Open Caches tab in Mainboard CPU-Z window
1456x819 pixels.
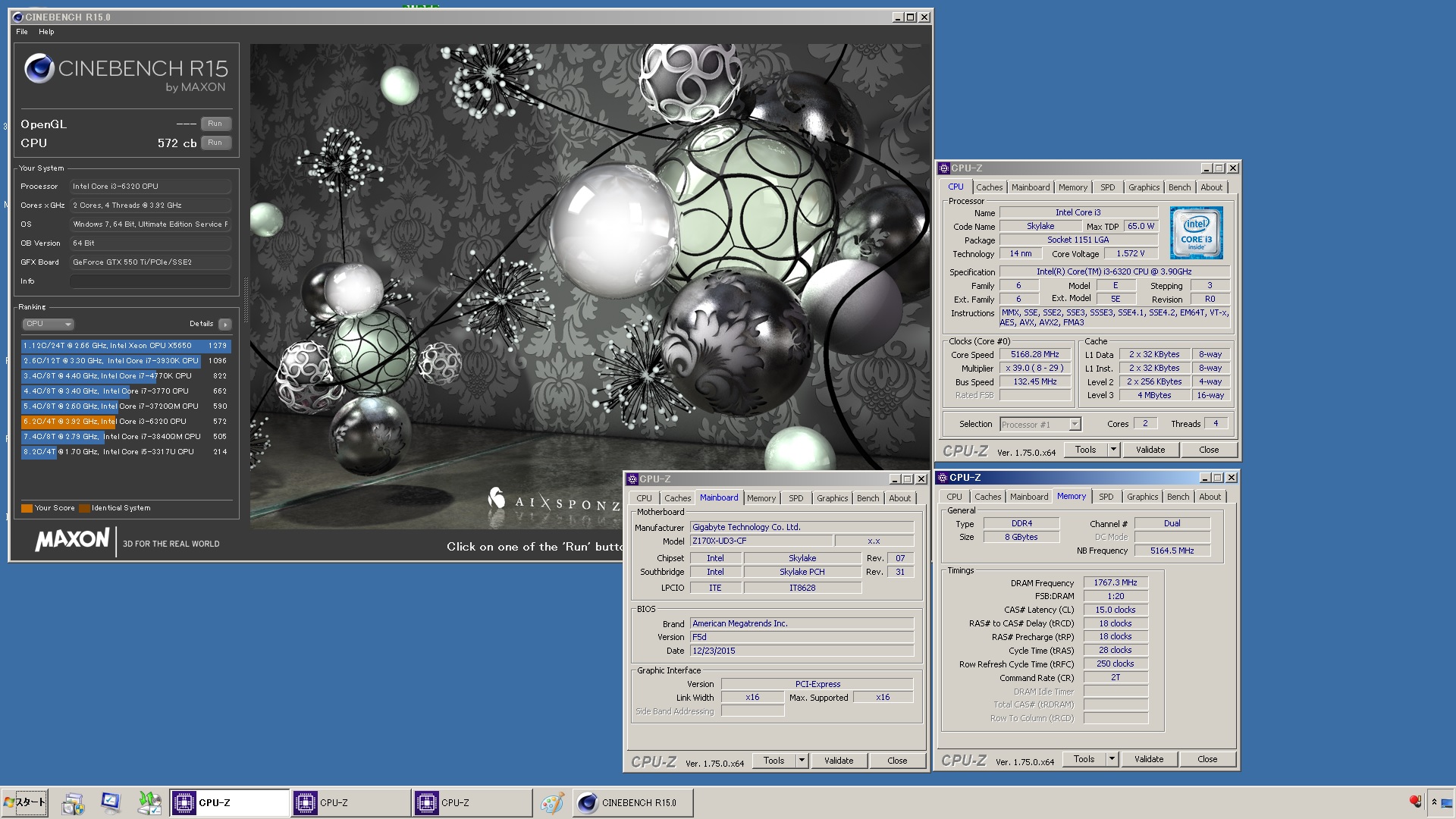pos(677,498)
